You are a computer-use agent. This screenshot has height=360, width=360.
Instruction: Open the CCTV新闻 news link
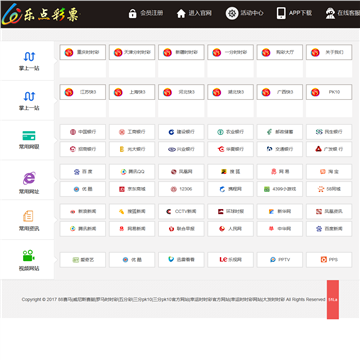click(181, 211)
